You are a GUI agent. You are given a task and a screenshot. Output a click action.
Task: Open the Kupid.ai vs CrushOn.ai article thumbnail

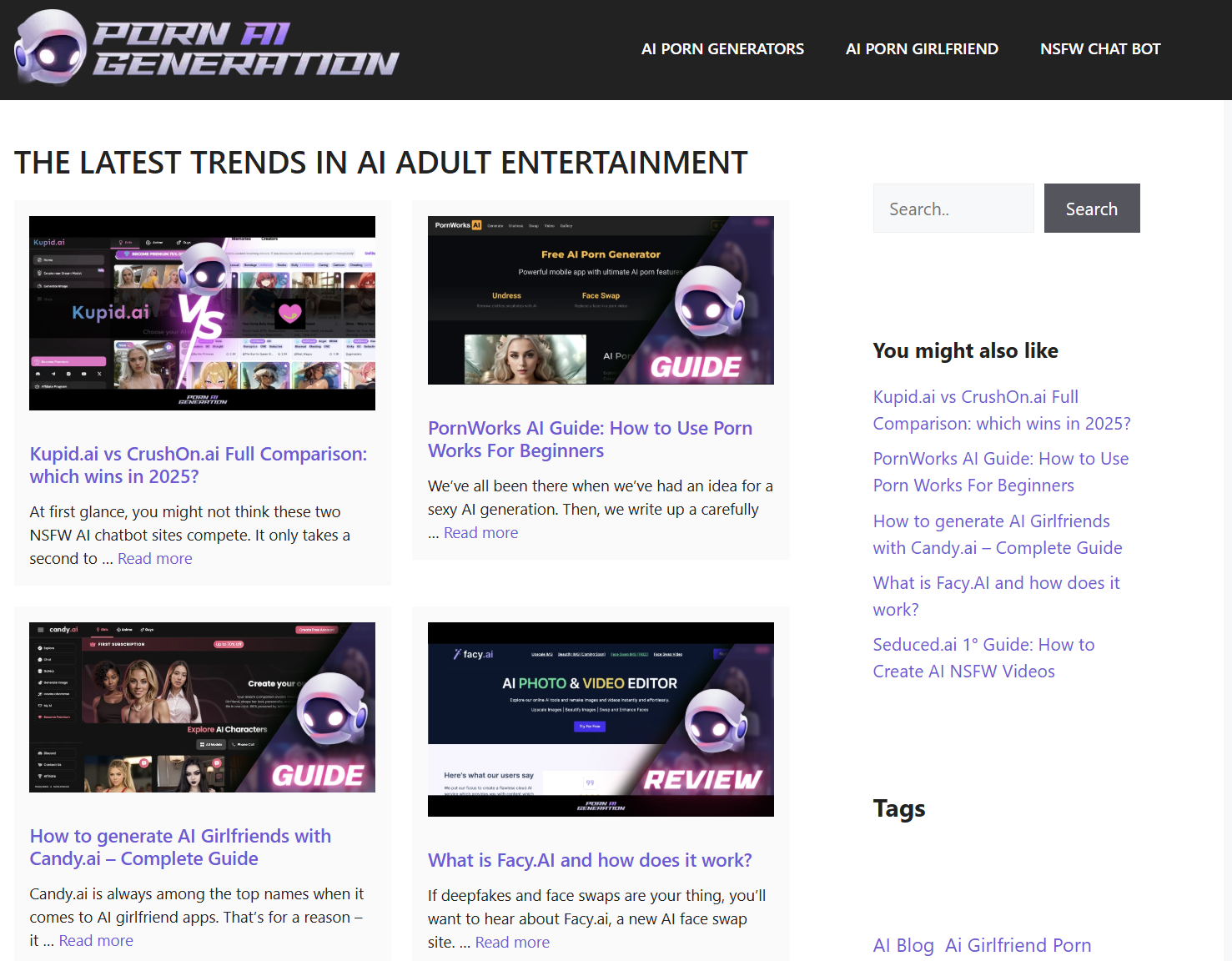pos(202,313)
